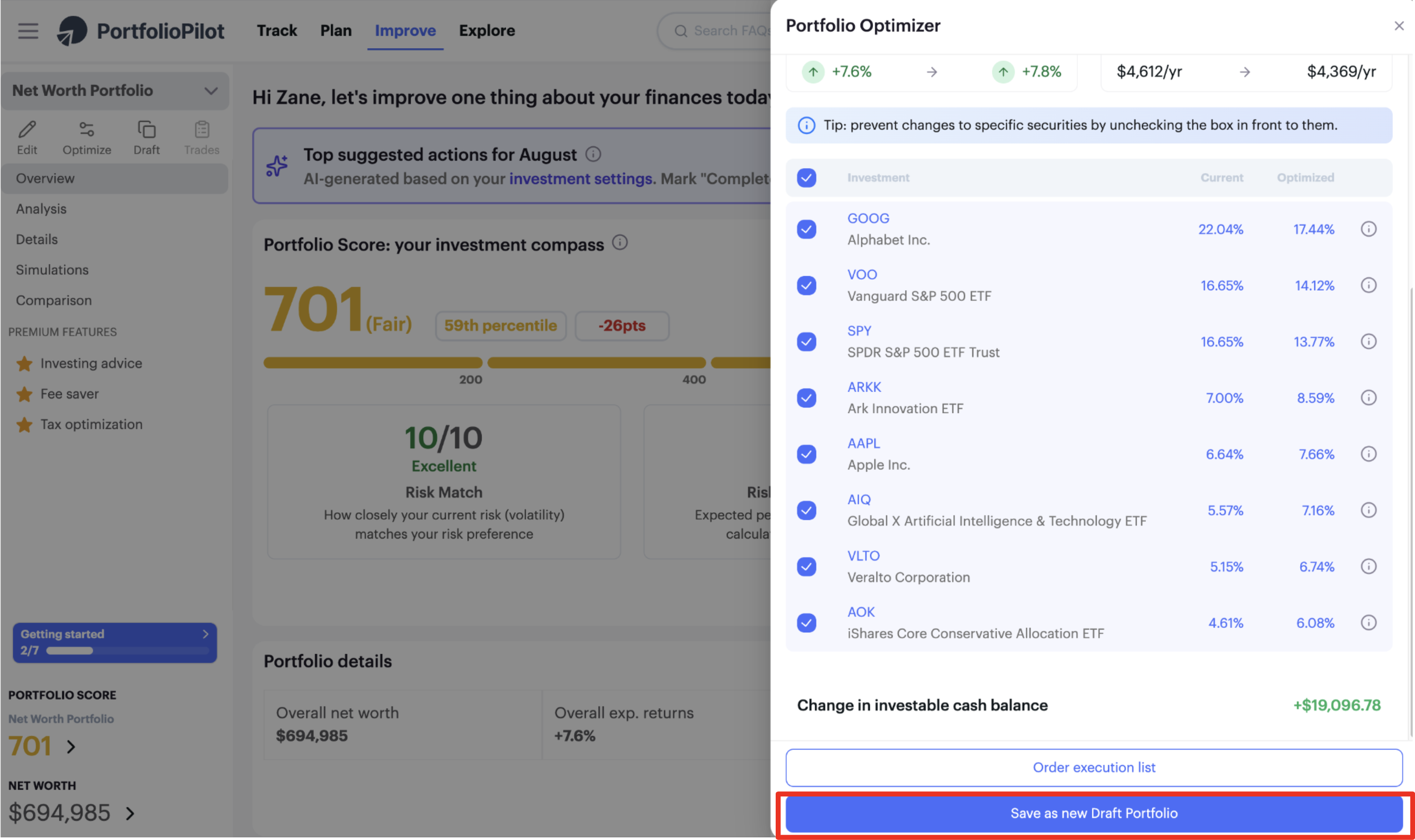Viewport: 1415px width, 840px height.
Task: Uncheck the AIQ Global X checkbox
Action: click(806, 510)
